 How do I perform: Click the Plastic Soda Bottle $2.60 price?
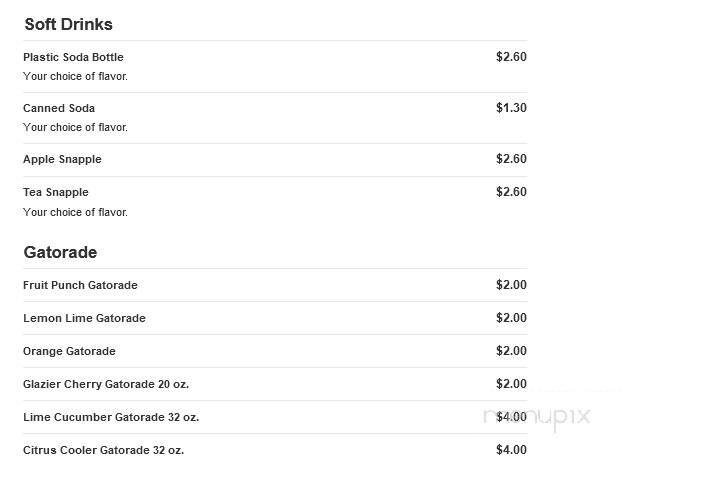(511, 57)
